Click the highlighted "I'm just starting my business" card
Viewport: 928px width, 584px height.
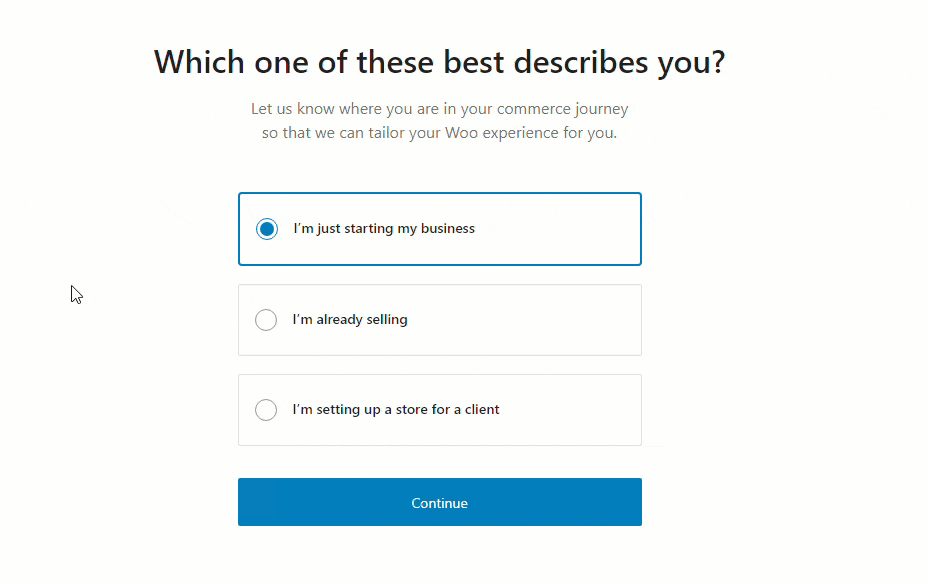pyautogui.click(x=439, y=229)
